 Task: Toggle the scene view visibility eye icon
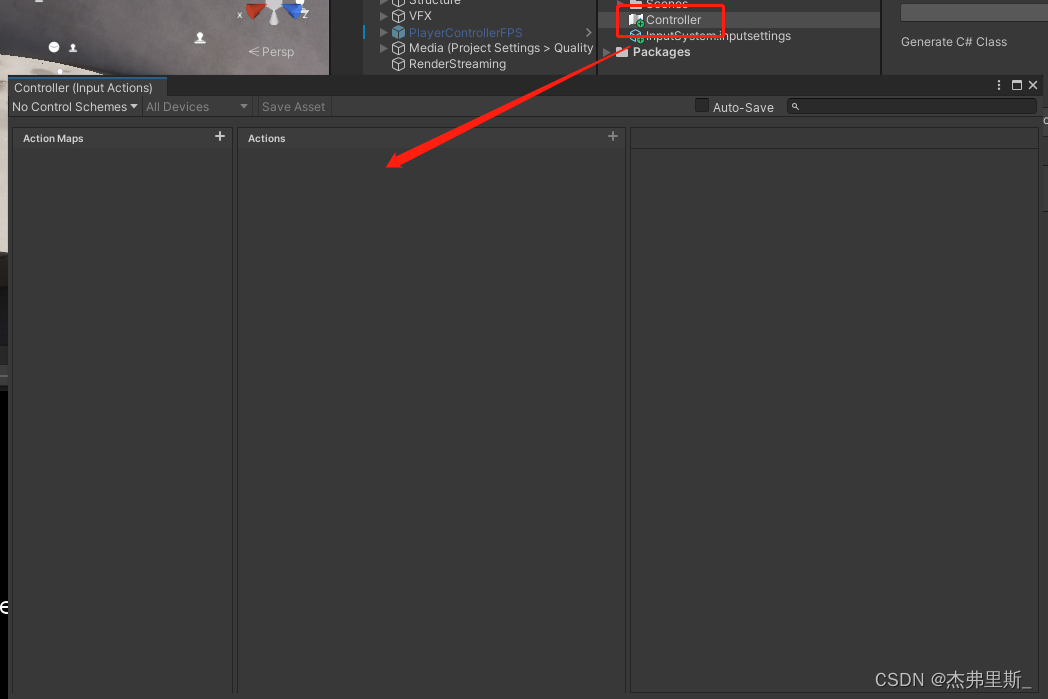(x=53, y=46)
